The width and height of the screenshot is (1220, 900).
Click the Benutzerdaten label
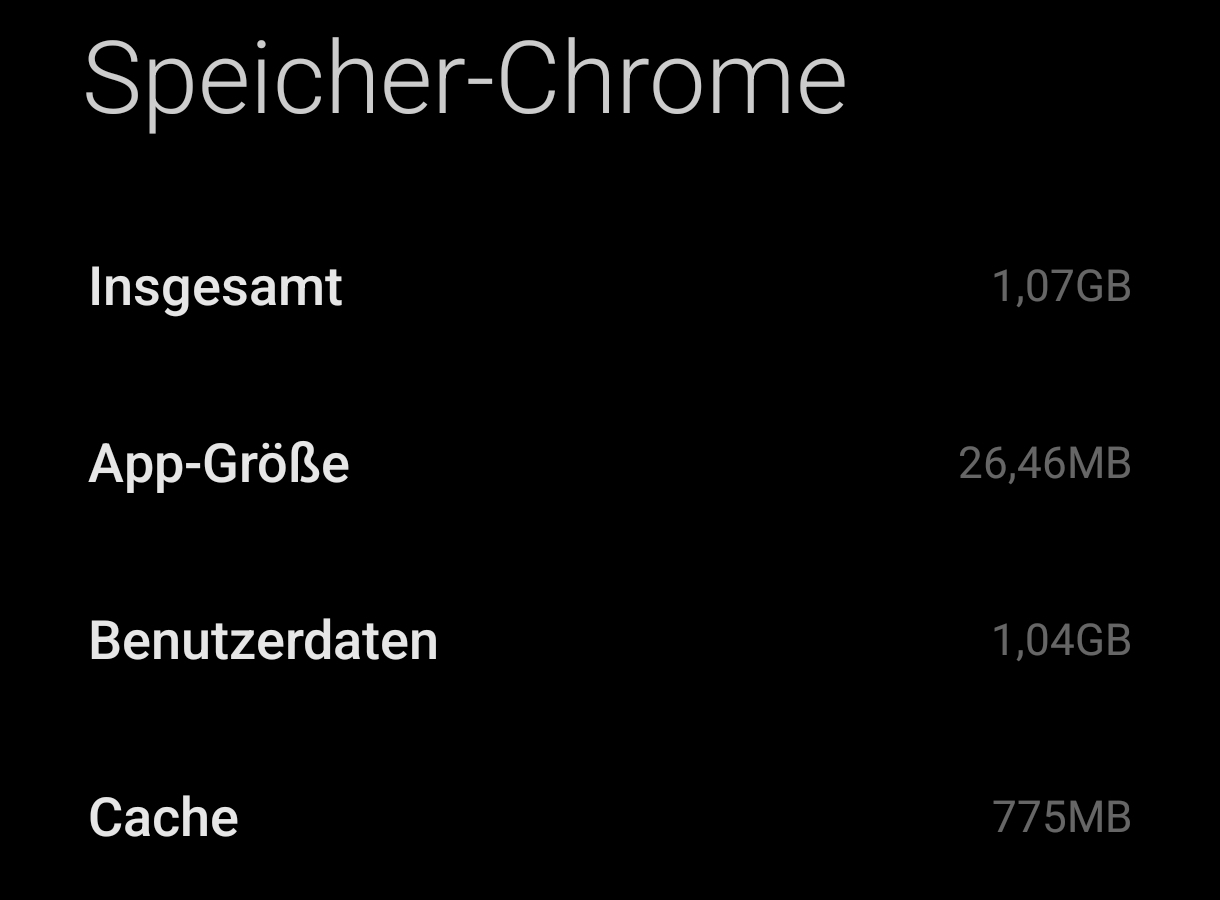[x=262, y=640]
